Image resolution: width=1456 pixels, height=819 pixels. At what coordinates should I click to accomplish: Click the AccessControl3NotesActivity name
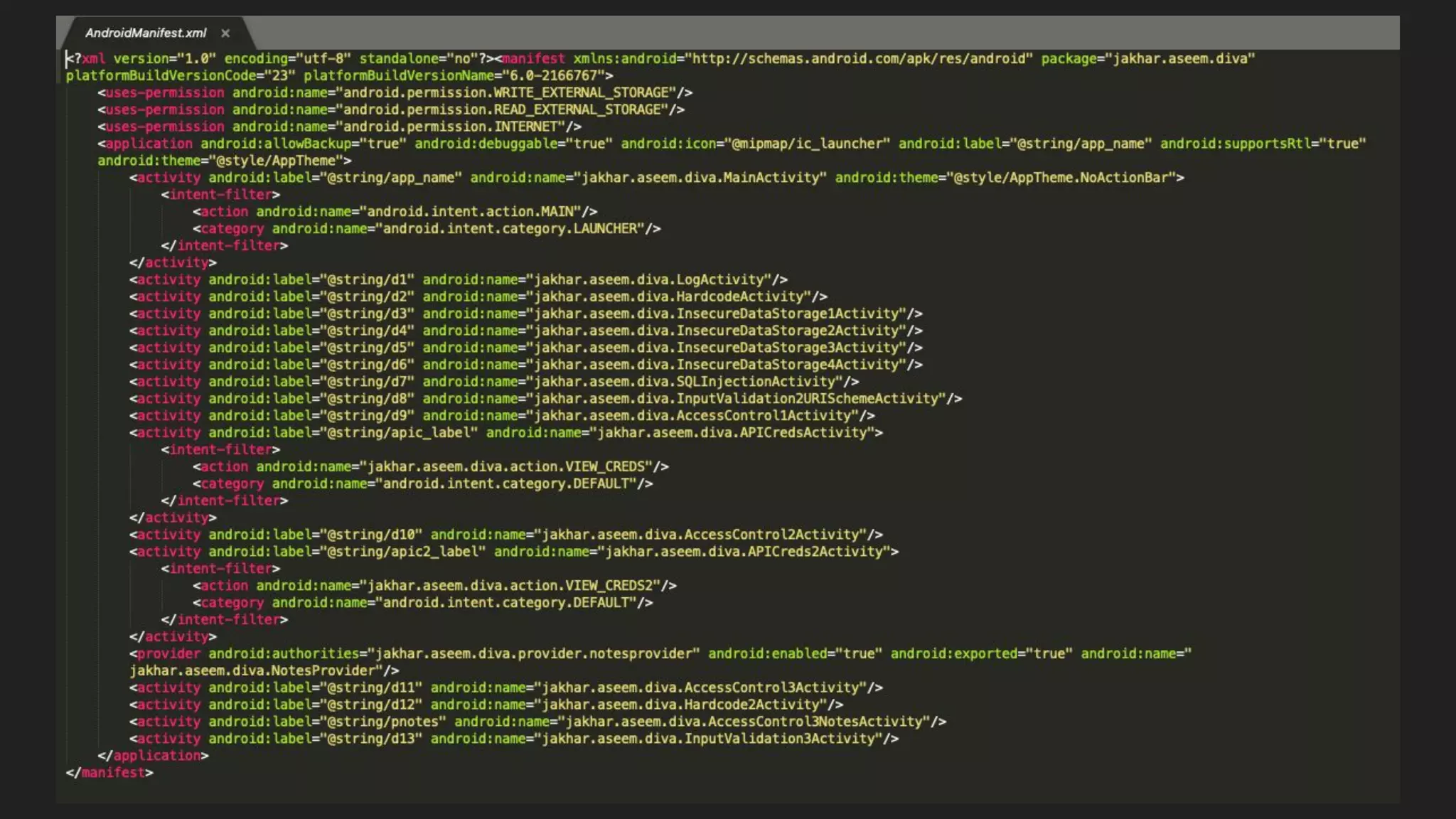pyautogui.click(x=815, y=722)
